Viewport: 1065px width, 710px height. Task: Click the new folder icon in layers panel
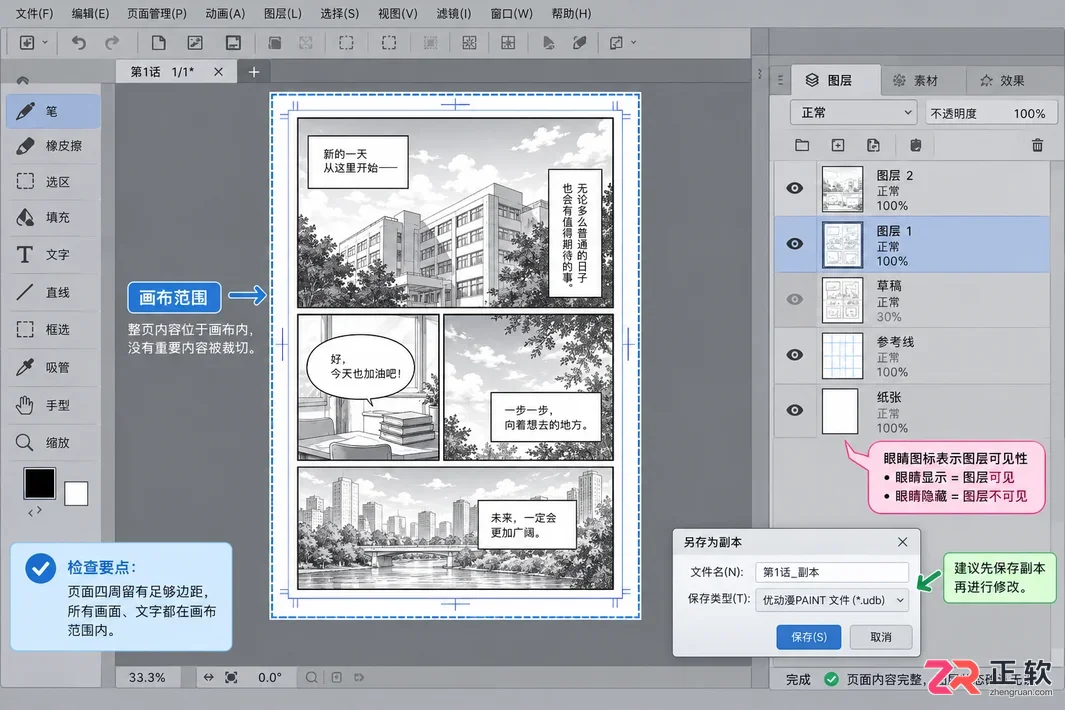click(802, 145)
